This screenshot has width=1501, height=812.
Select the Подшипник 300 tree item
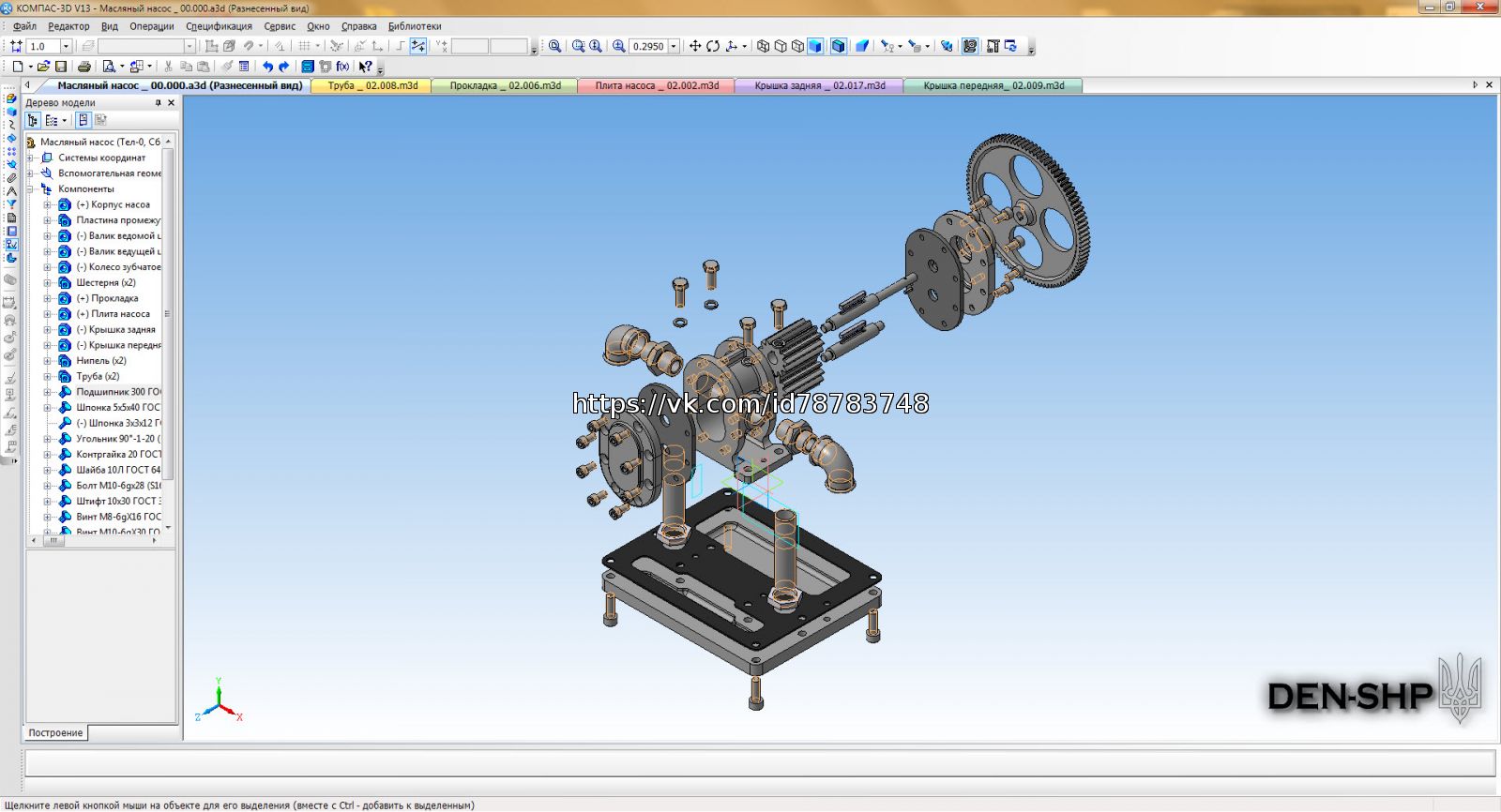click(x=118, y=392)
